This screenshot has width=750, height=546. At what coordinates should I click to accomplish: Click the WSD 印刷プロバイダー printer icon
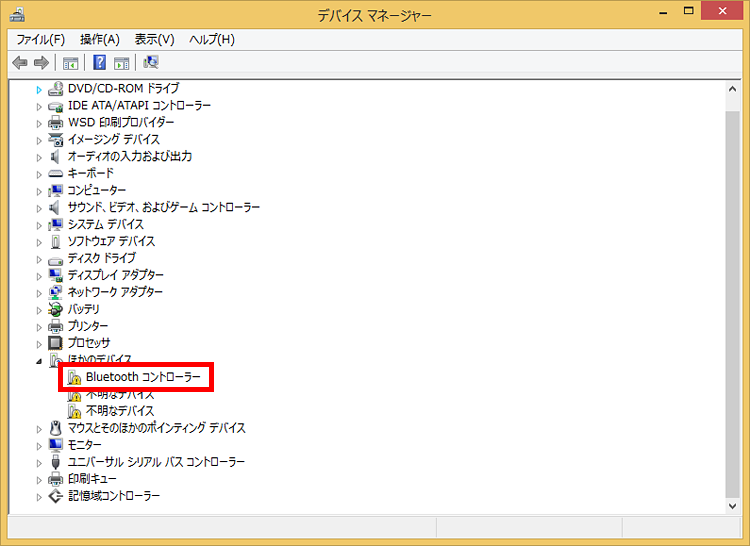pyautogui.click(x=55, y=122)
